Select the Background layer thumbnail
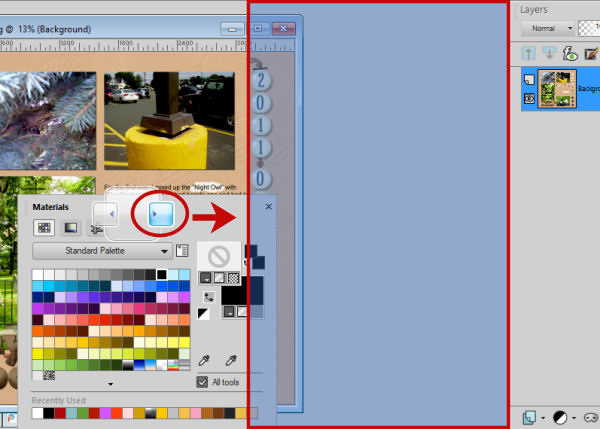Image resolution: width=600 pixels, height=429 pixels. [557, 89]
